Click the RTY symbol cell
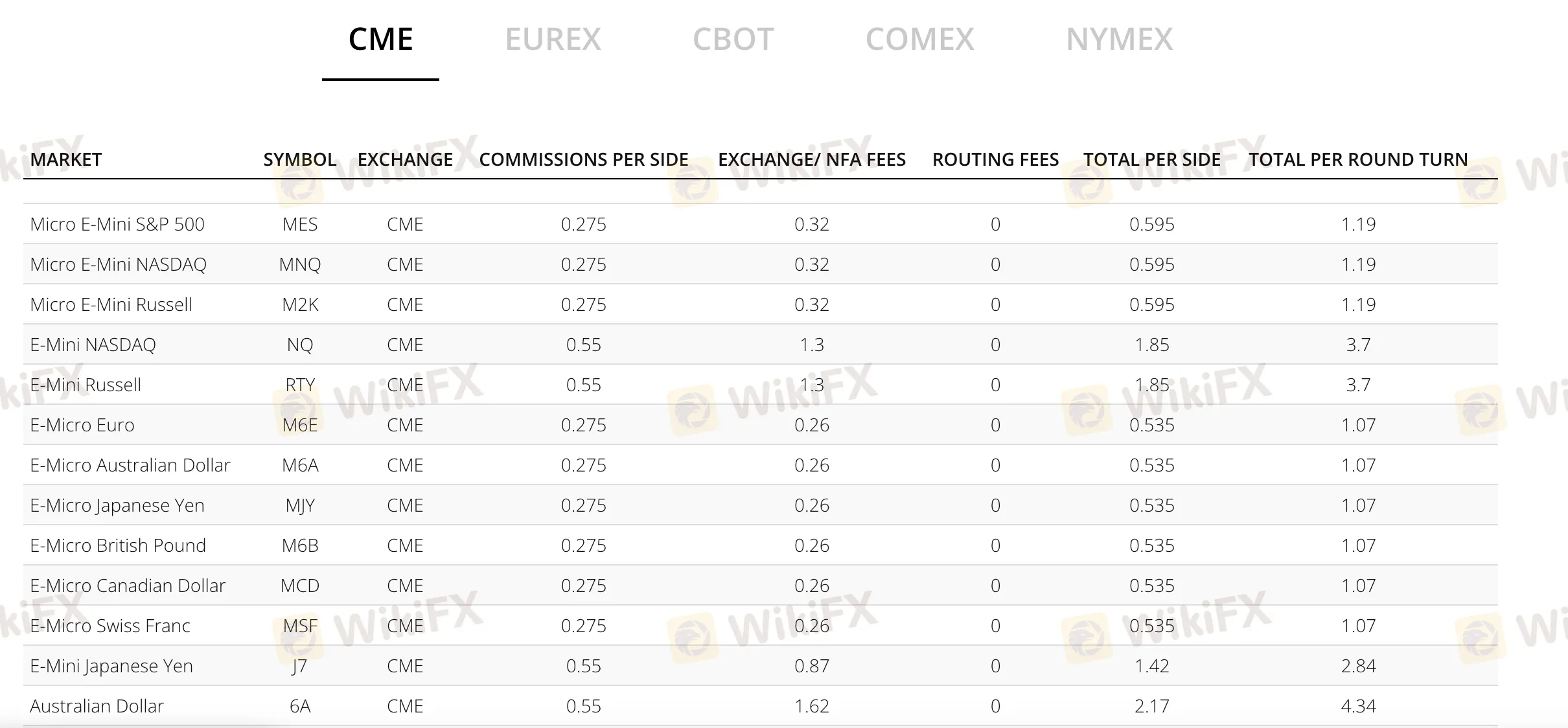This screenshot has height=728, width=1568. [x=300, y=385]
